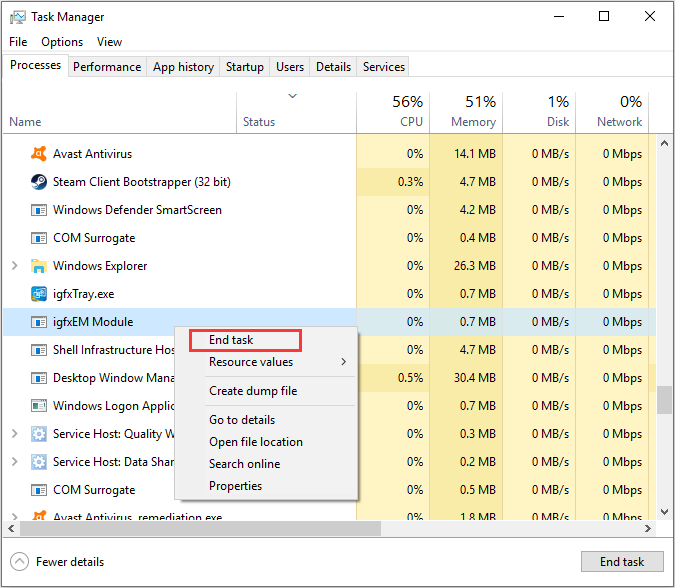Screen dimensions: 675x588
Task: Click the Steam Client Bootstrapper icon
Action: pyautogui.click(x=39, y=182)
